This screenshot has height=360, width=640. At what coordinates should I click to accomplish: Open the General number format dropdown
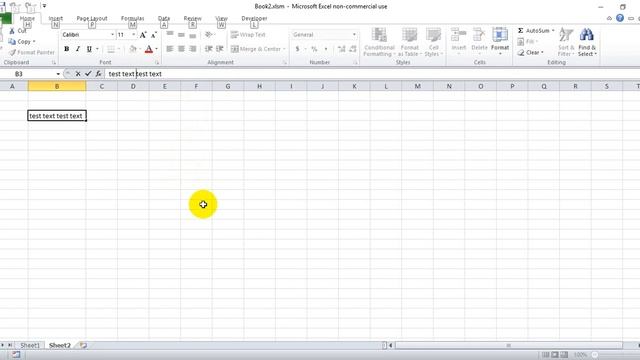[354, 35]
